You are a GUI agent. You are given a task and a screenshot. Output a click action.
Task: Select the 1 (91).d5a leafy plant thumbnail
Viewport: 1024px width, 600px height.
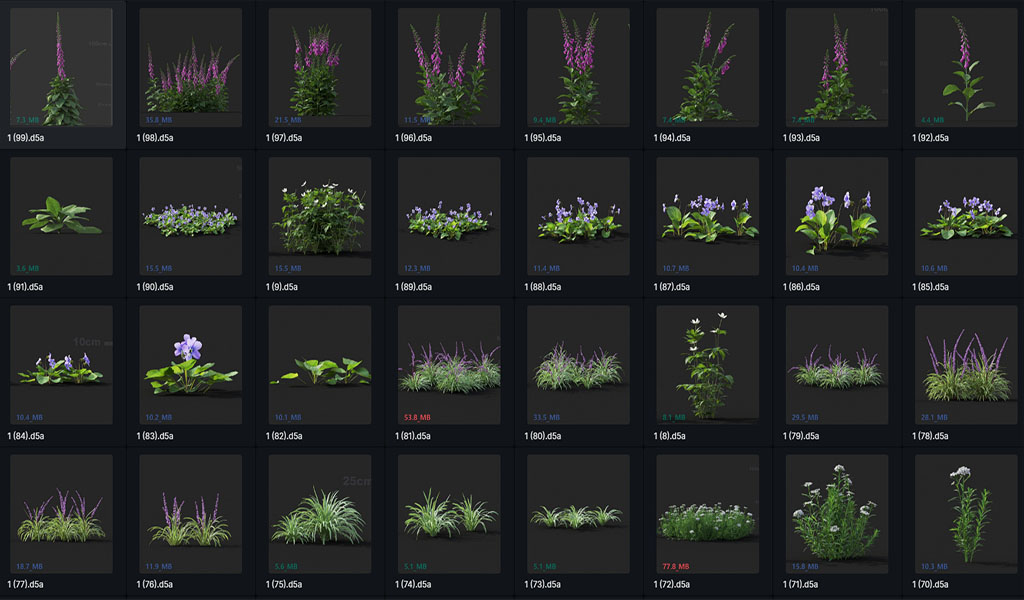(x=61, y=216)
